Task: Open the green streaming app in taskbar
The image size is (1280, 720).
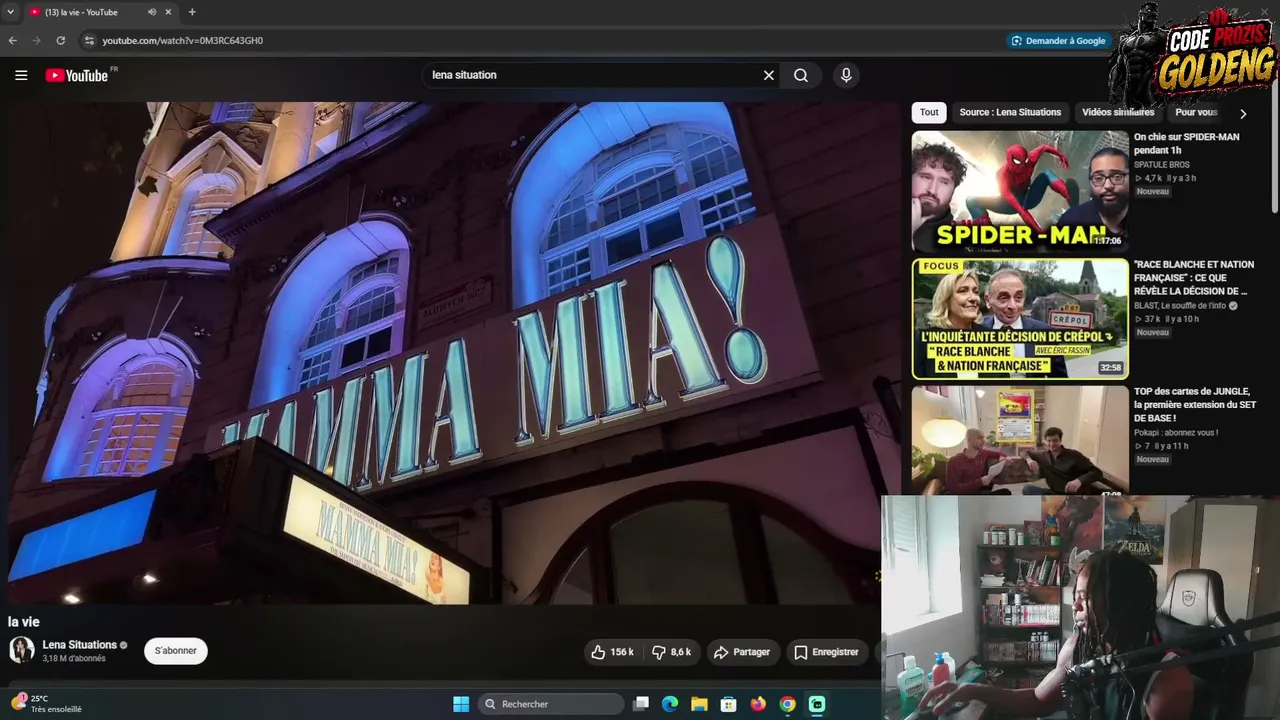Action: (x=817, y=704)
